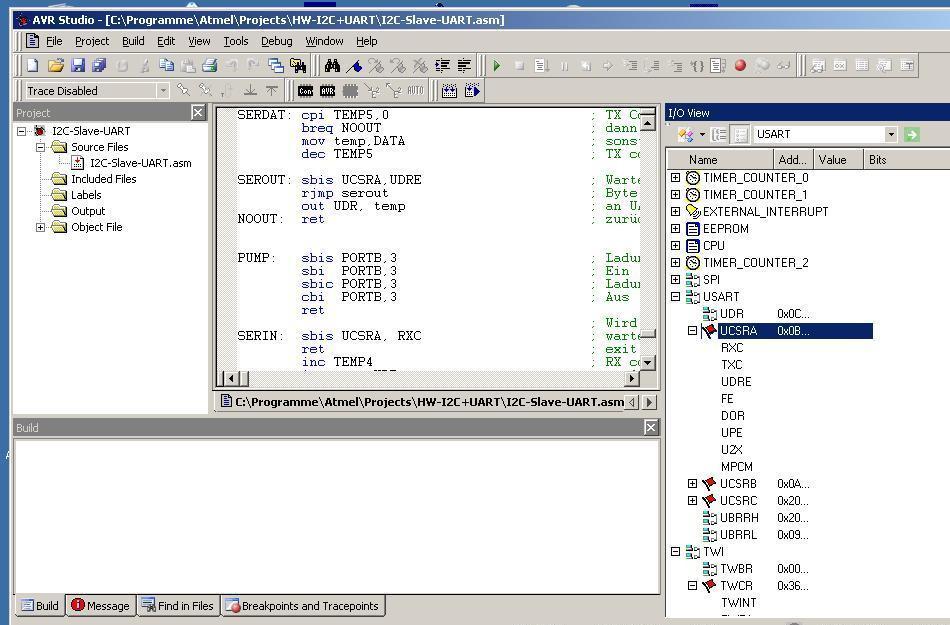Open the Debug menu
The height and width of the screenshot is (625, 950).
[x=276, y=41]
